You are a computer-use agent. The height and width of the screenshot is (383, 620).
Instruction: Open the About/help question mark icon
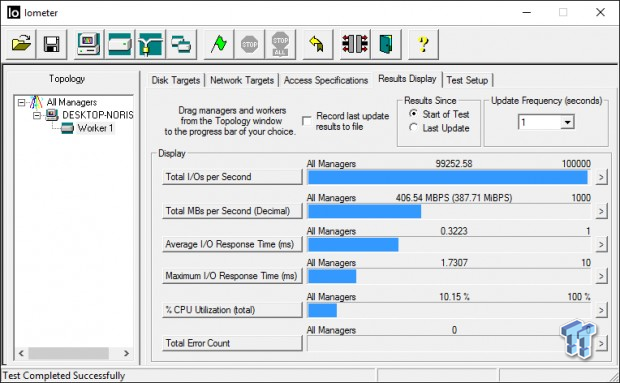(423, 44)
